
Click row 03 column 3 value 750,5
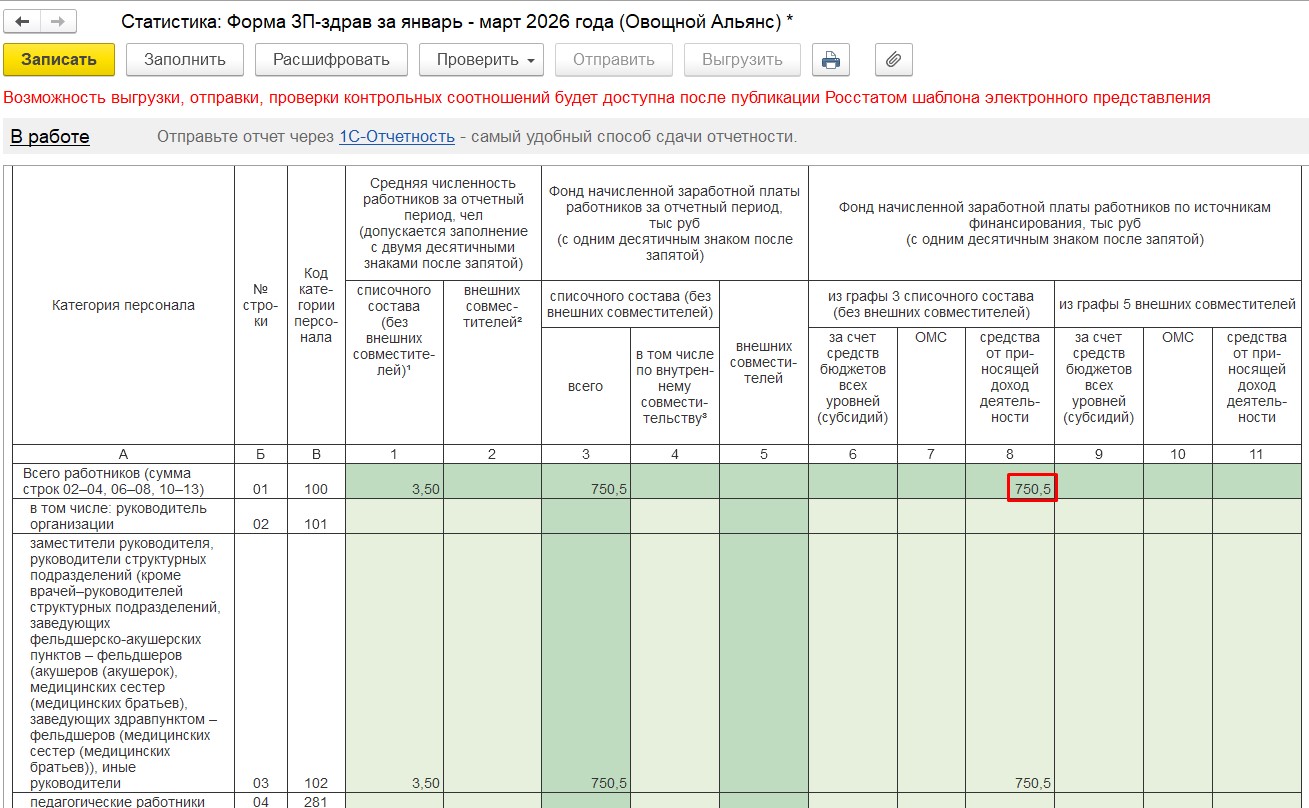point(585,783)
